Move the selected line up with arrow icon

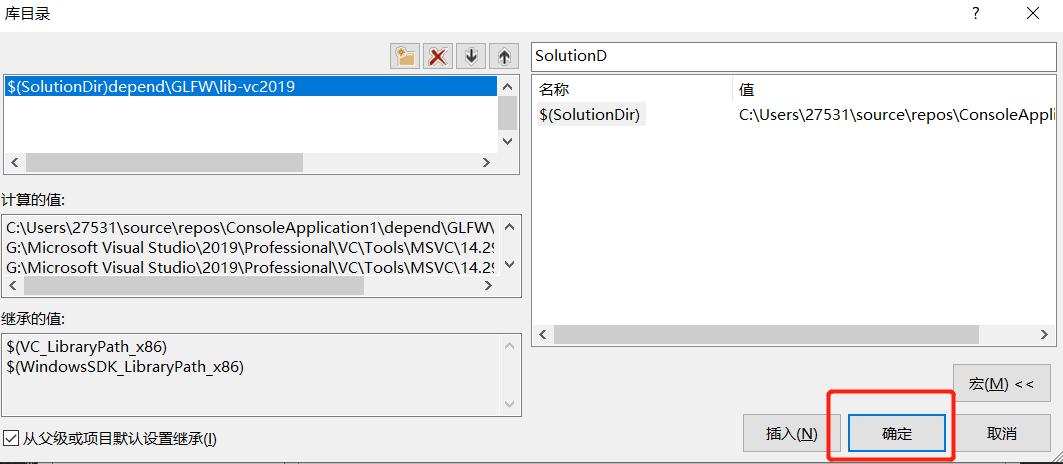[x=504, y=56]
